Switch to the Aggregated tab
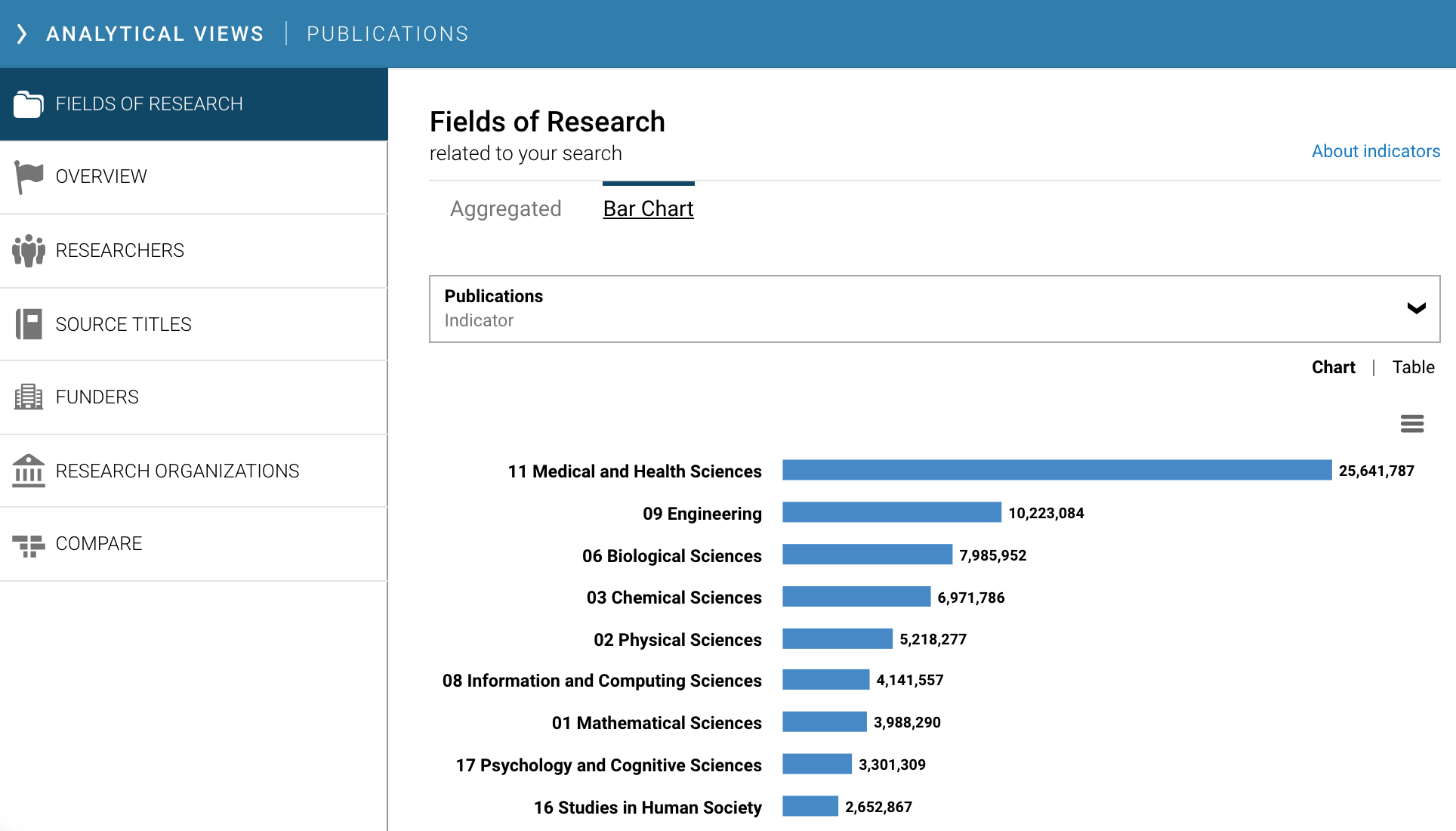The height and width of the screenshot is (831, 1456). point(505,209)
